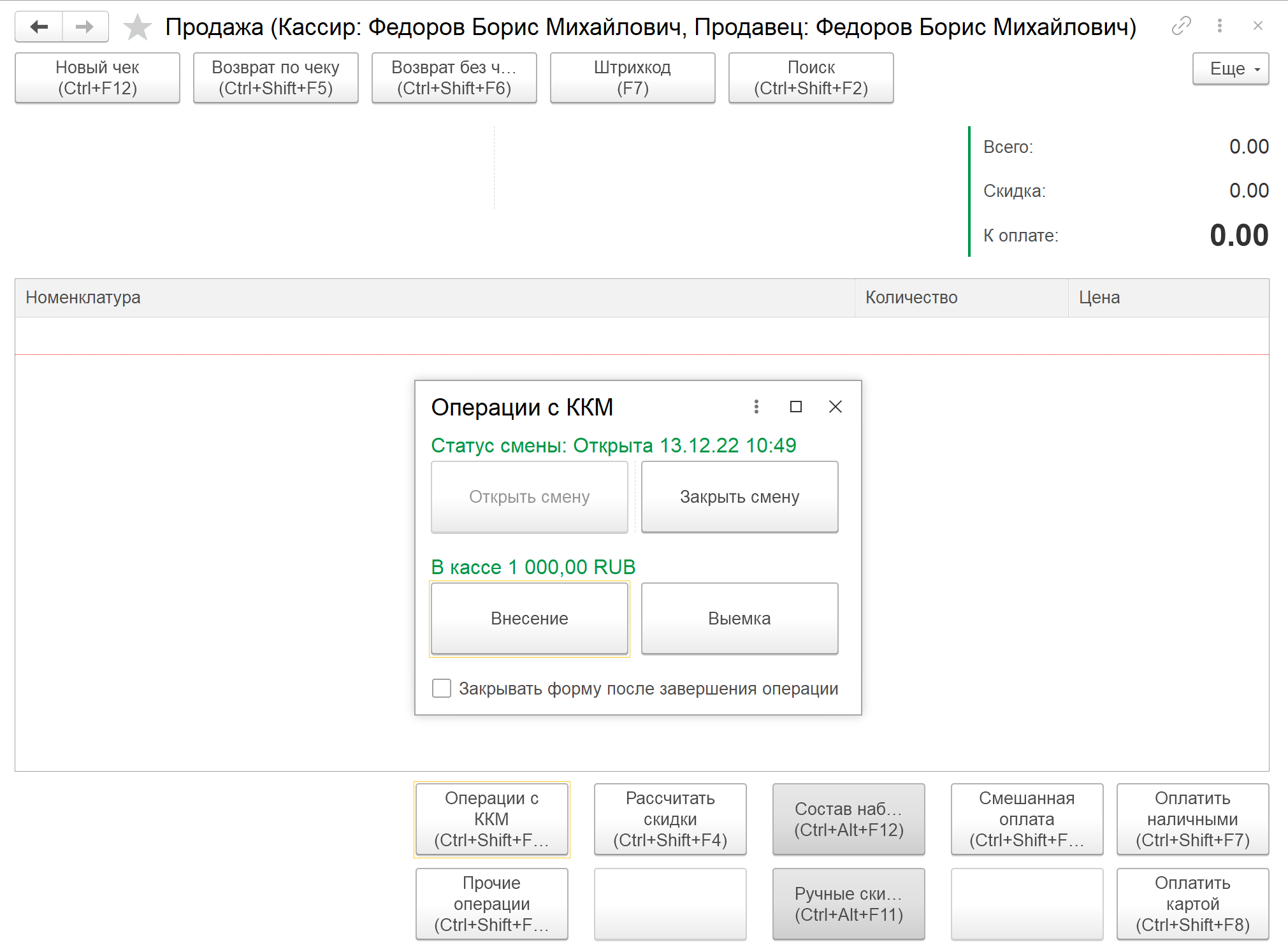Click the Внесение button
Screen dimensions: 1288x952
(529, 618)
